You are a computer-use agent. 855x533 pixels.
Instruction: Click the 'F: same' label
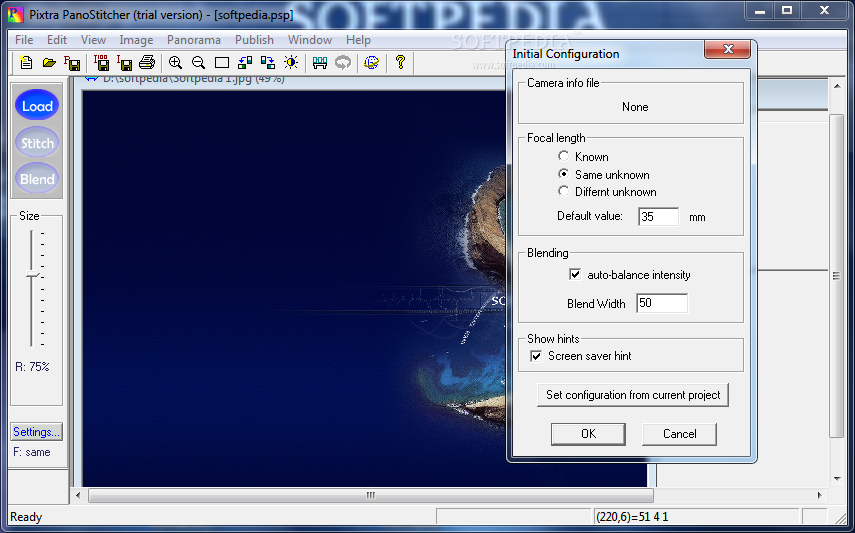tap(32, 452)
